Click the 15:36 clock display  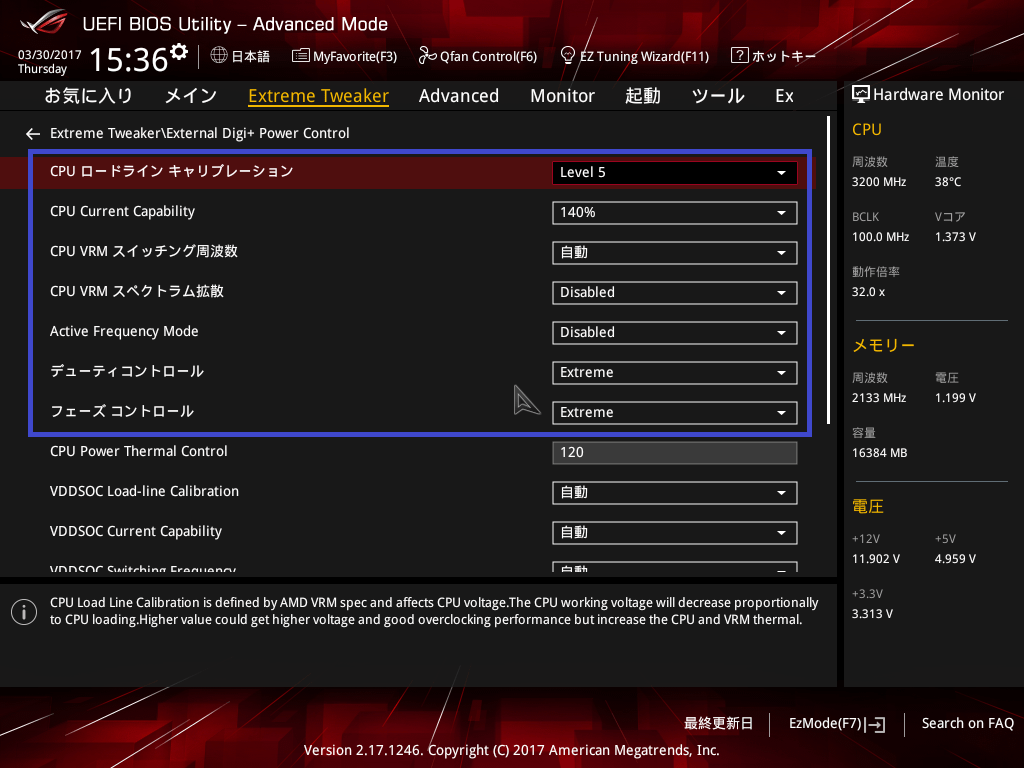129,60
